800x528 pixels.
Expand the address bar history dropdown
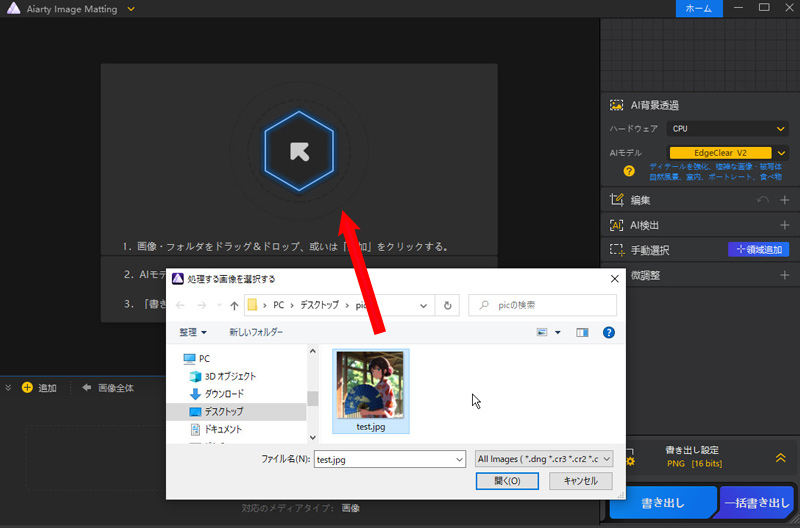(x=423, y=306)
